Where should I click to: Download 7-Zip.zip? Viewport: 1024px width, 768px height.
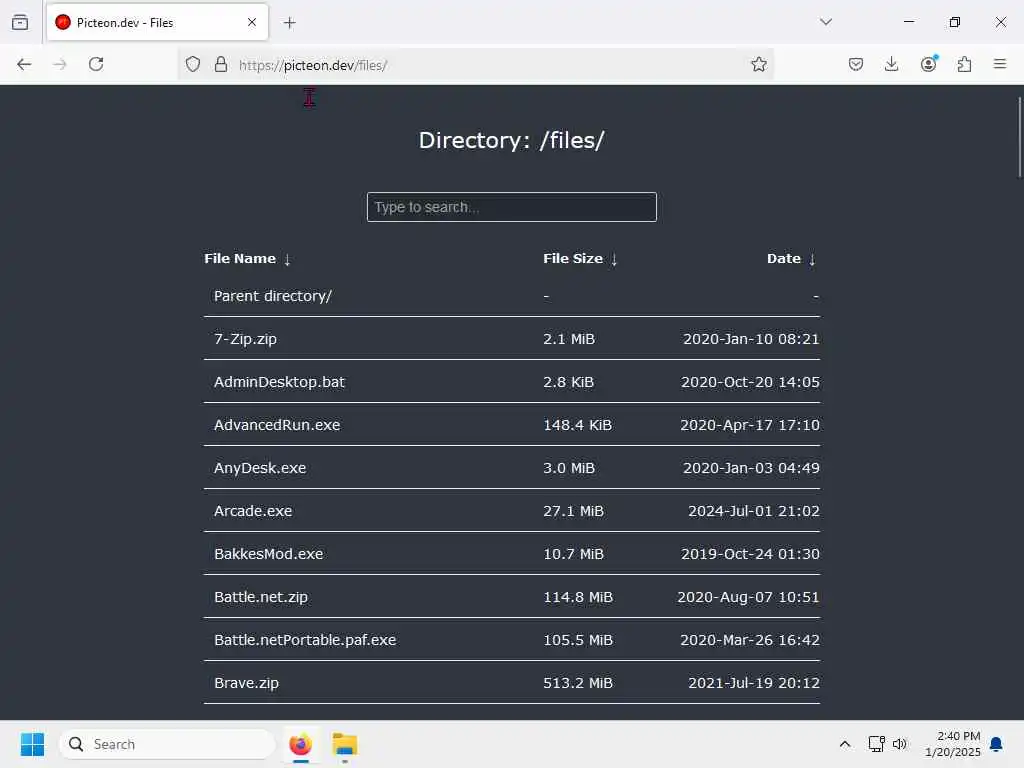click(246, 339)
